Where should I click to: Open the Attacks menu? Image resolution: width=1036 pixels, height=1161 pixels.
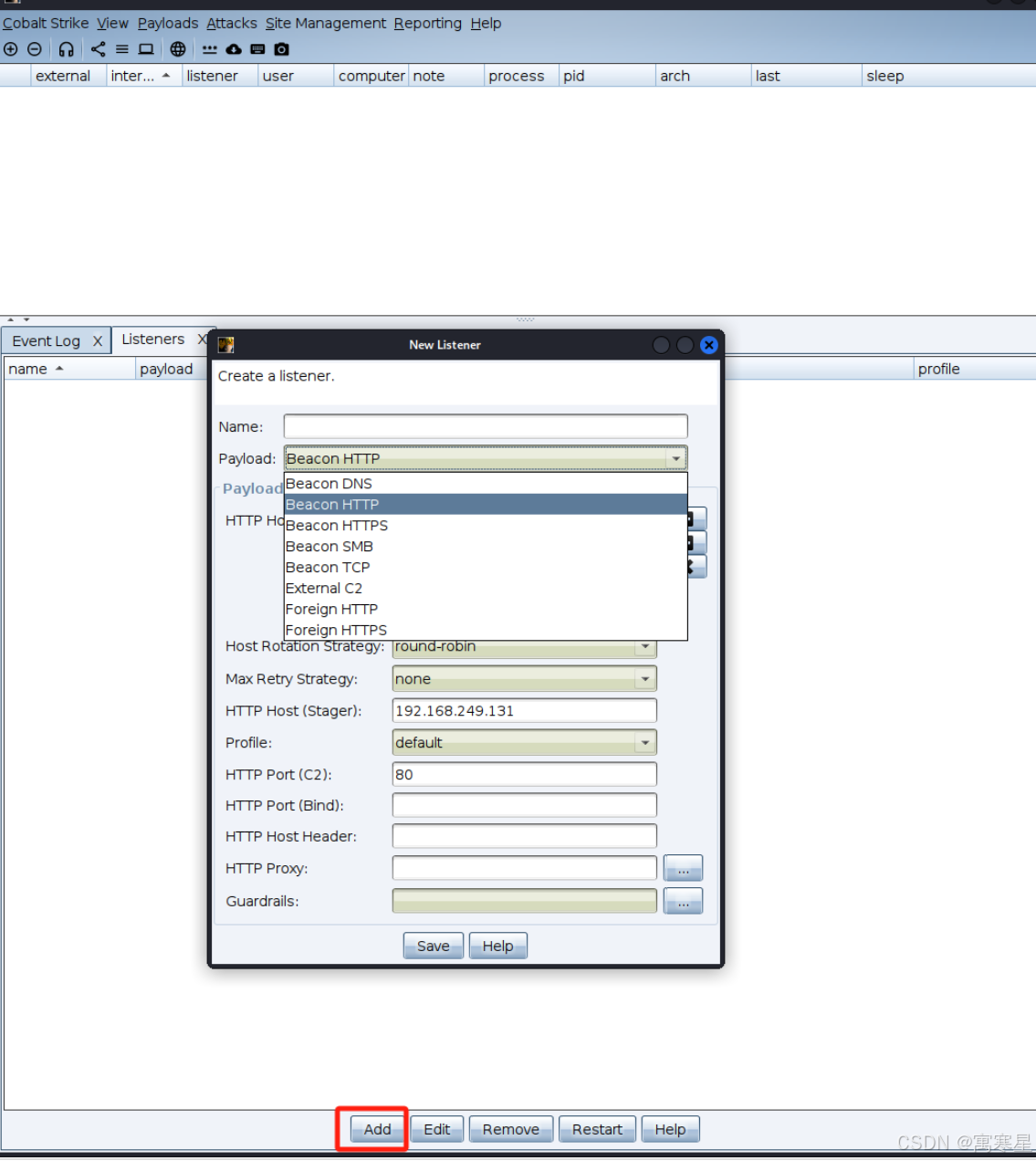pyautogui.click(x=232, y=23)
